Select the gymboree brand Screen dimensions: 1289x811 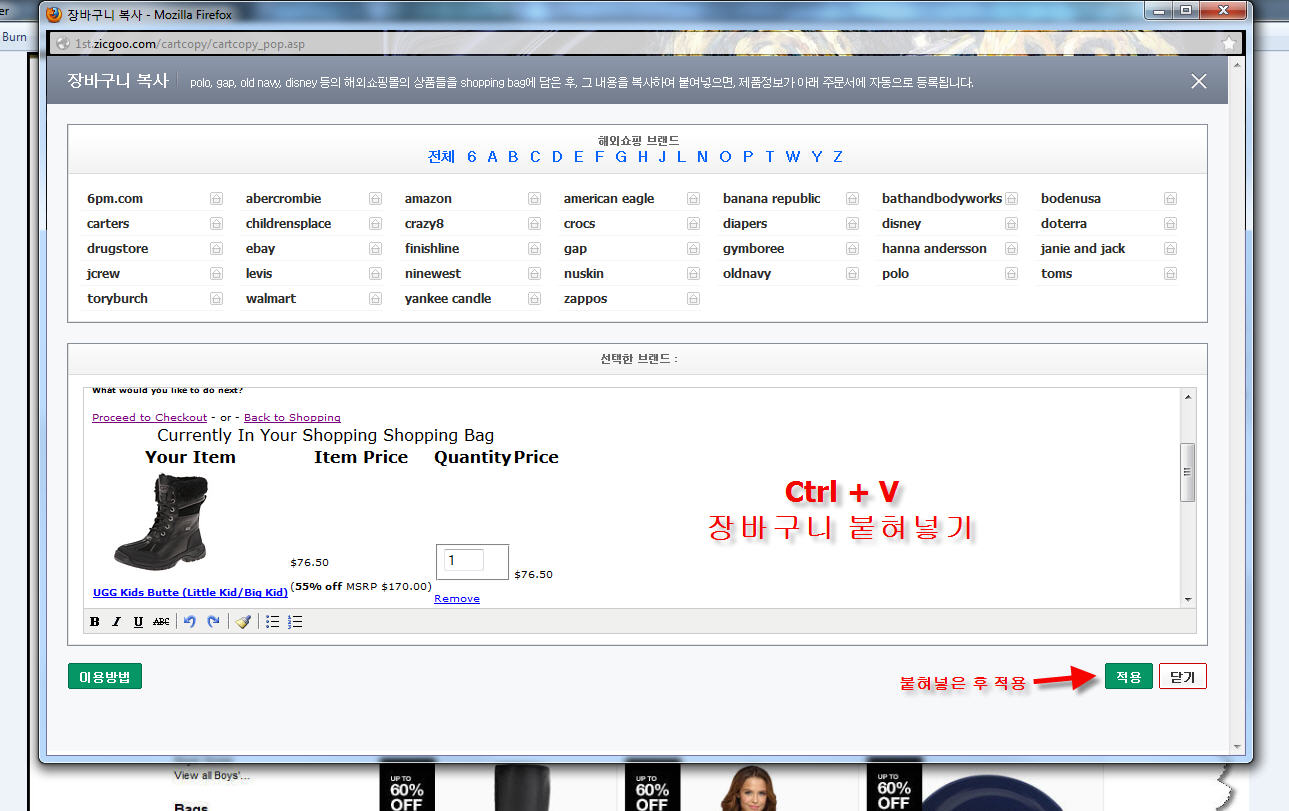click(753, 249)
